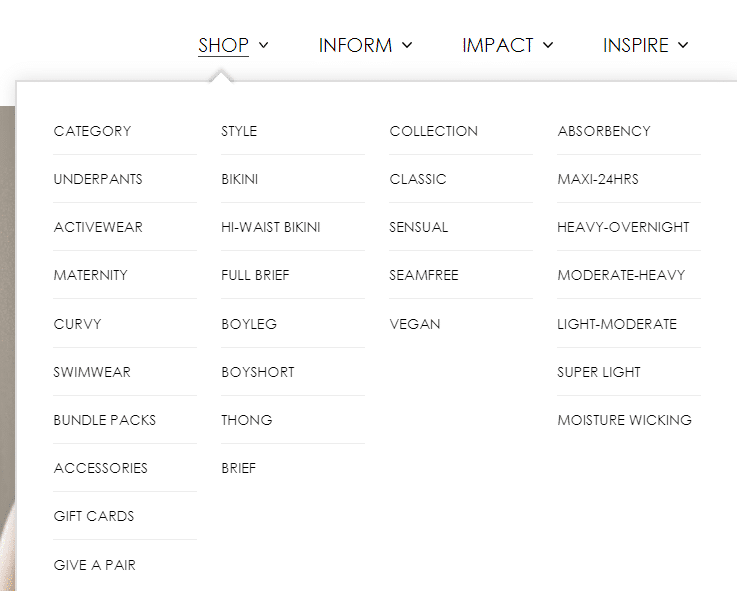
Task: View the Vegan collection
Action: 415,324
